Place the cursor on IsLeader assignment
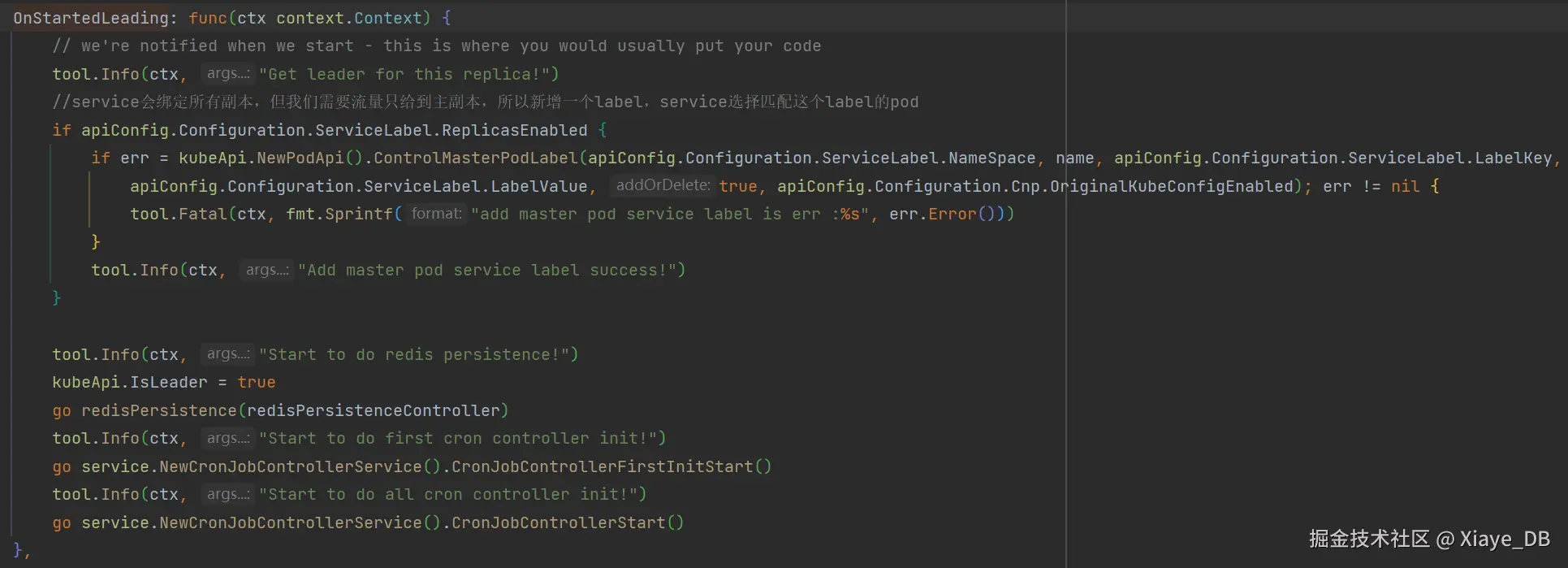Image resolution: width=1568 pixels, height=568 pixels. [169, 382]
